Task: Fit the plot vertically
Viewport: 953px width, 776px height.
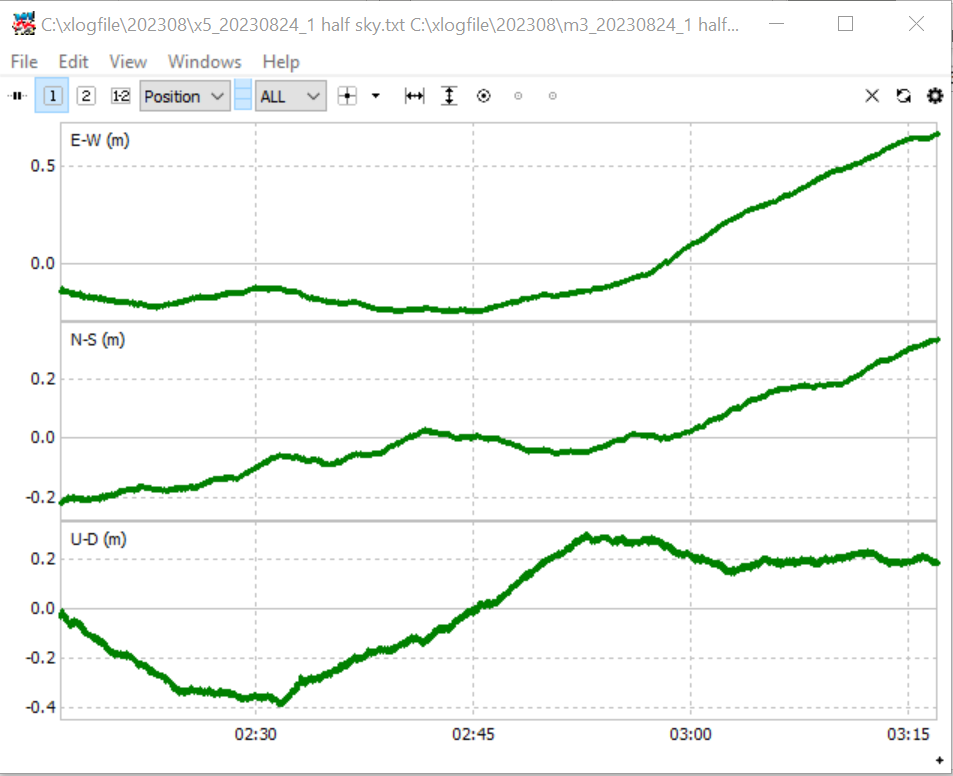Action: tap(449, 96)
